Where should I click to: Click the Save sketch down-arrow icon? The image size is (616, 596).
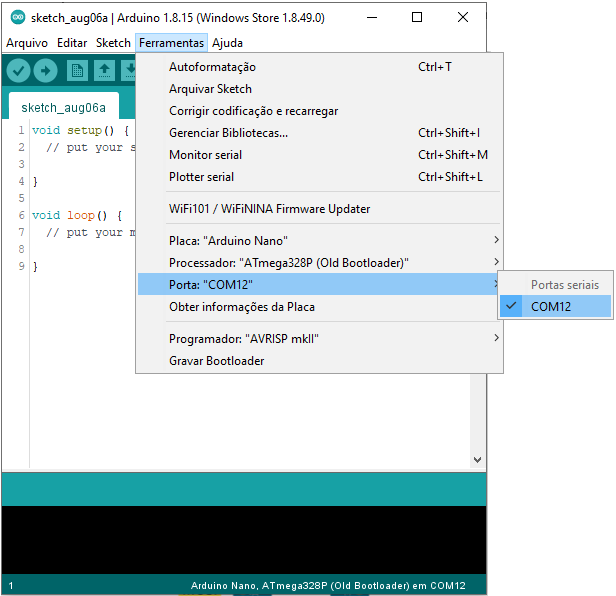pos(128,71)
